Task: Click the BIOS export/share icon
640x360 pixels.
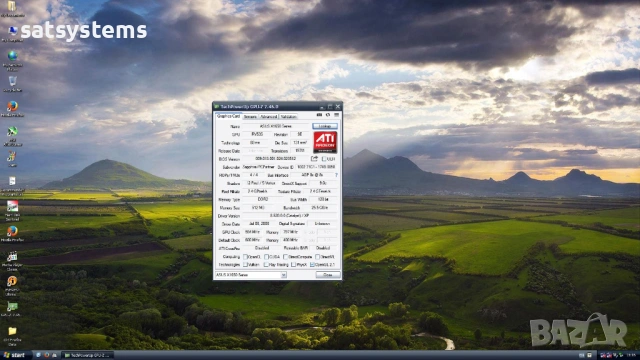Action: [x=314, y=159]
